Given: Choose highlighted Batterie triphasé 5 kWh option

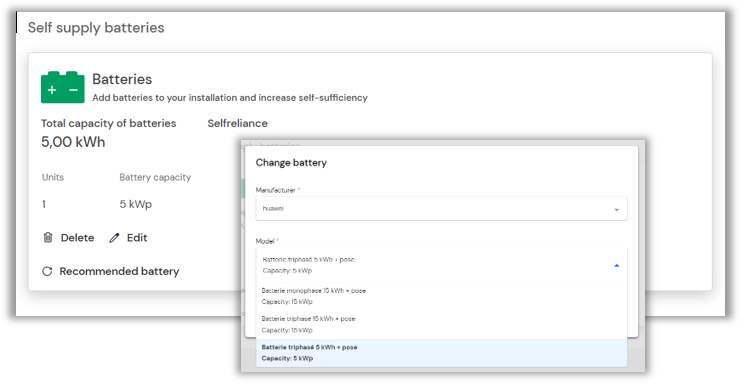Looking at the screenshot, I should tap(441, 353).
